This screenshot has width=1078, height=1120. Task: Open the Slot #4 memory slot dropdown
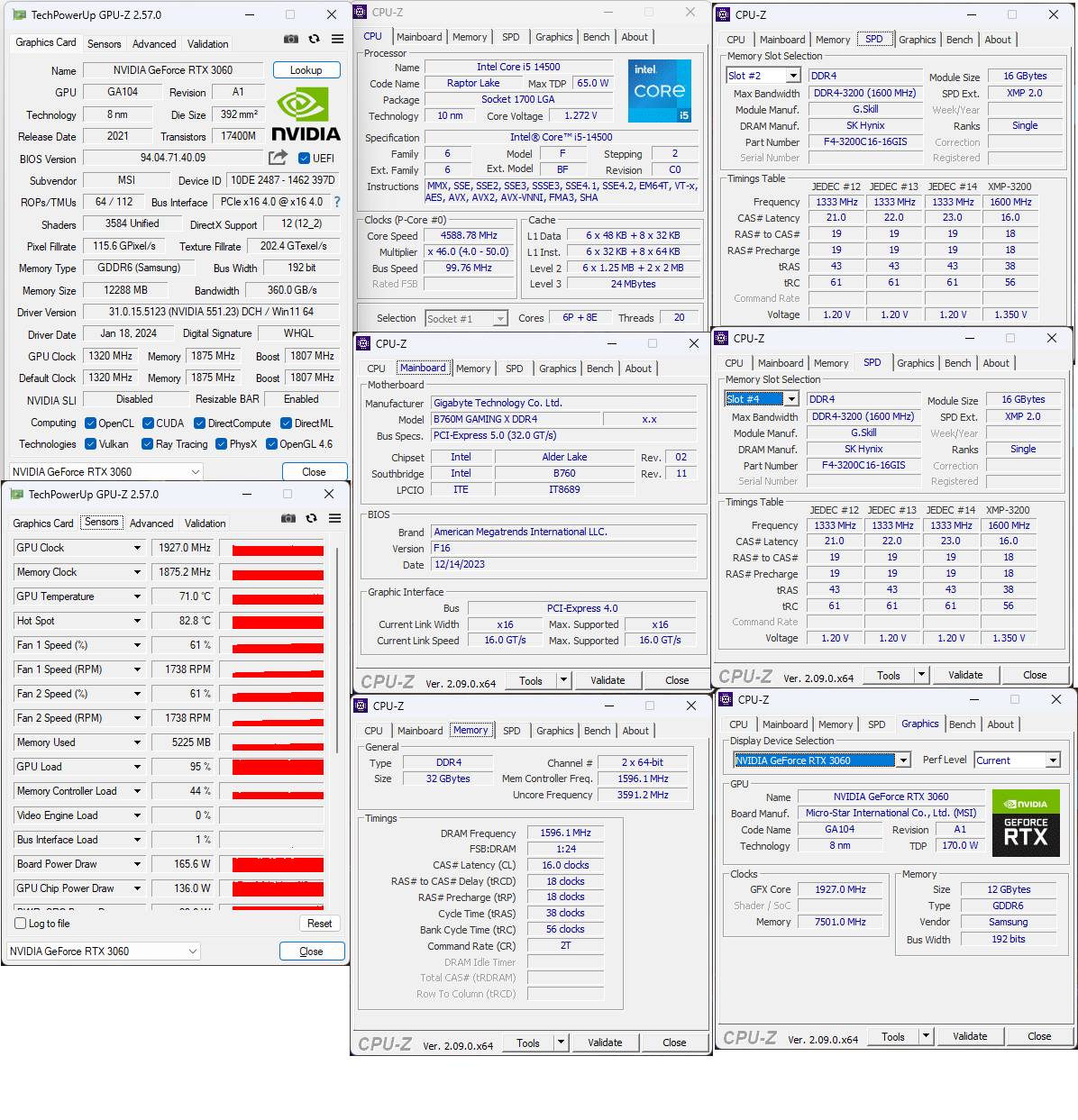click(791, 399)
